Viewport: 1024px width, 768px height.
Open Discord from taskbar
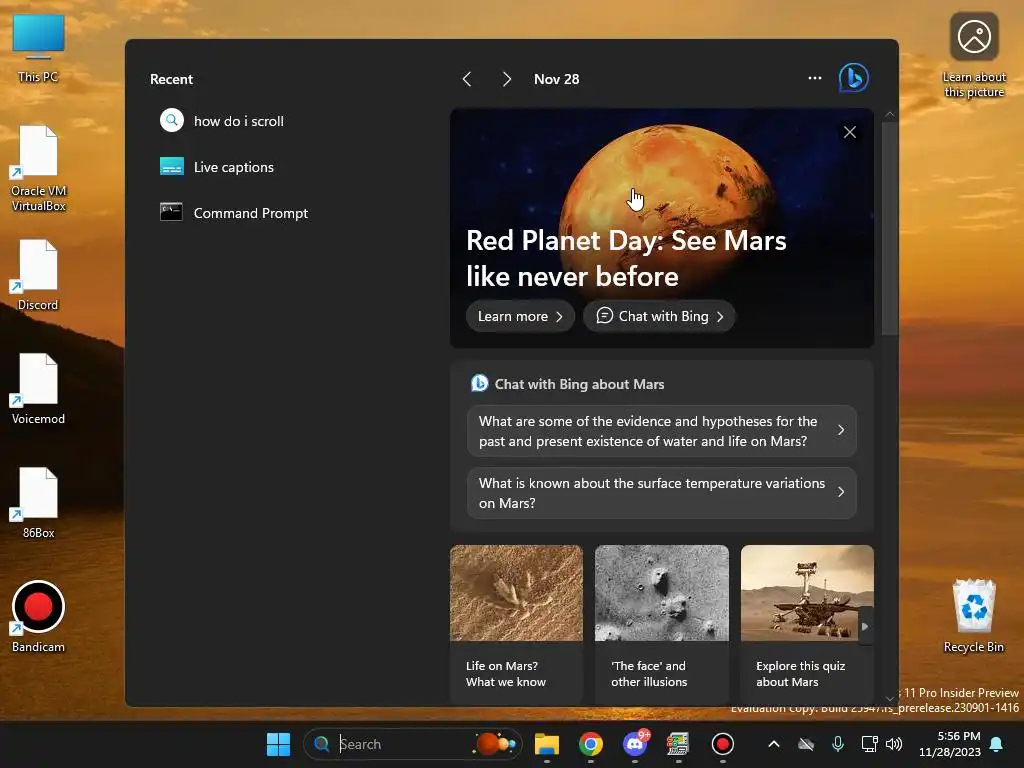click(x=635, y=744)
